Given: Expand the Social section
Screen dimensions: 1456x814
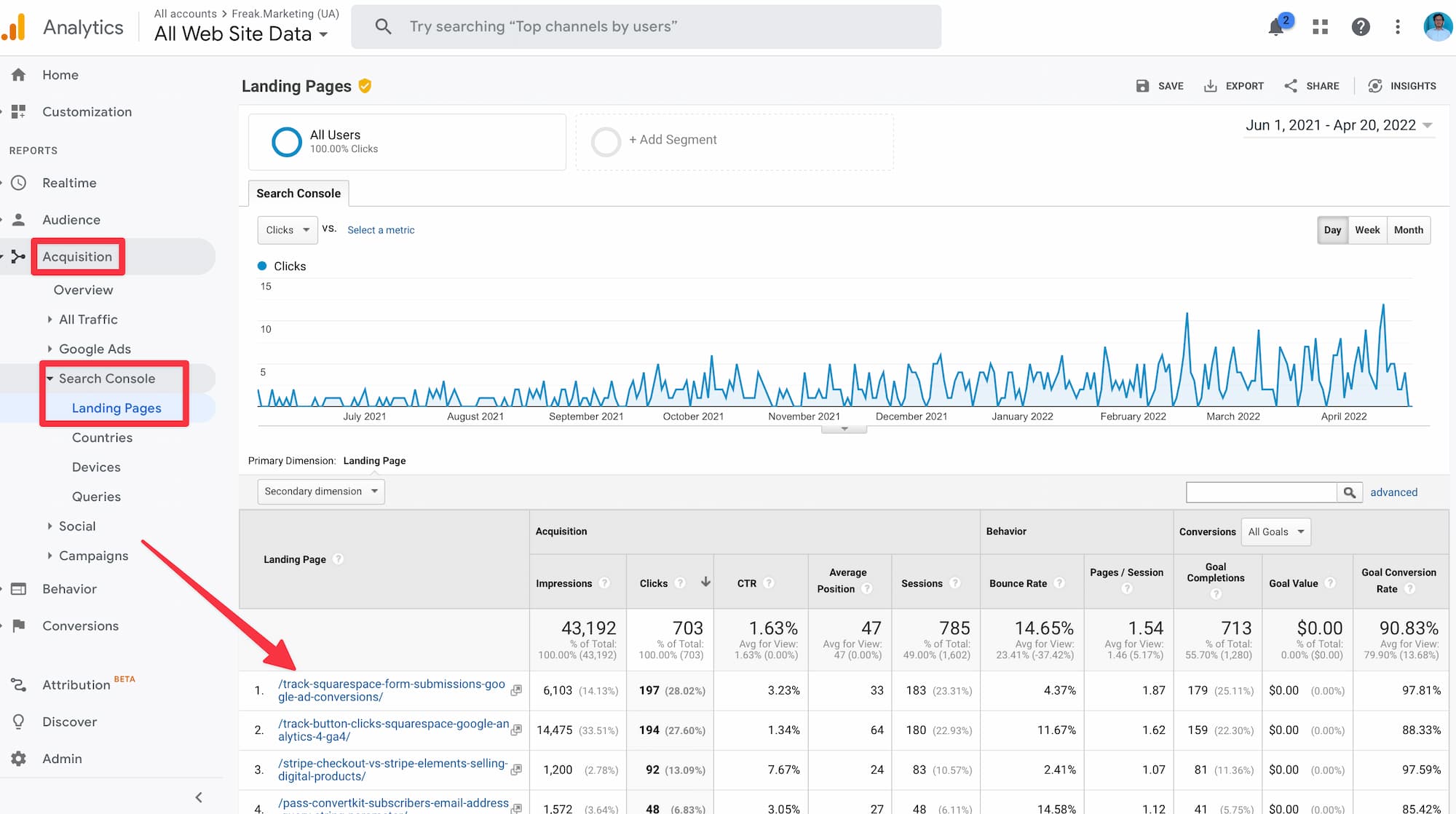Looking at the screenshot, I should tap(77, 526).
